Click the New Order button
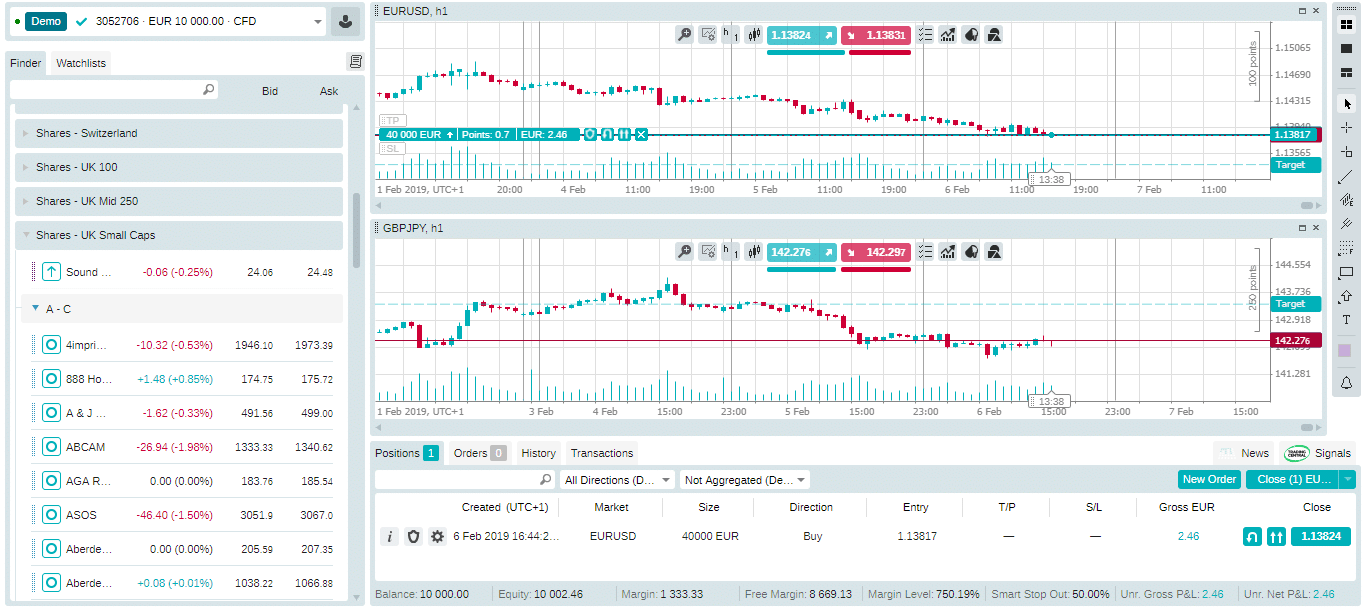The width and height of the screenshot is (1366, 608). (1209, 479)
